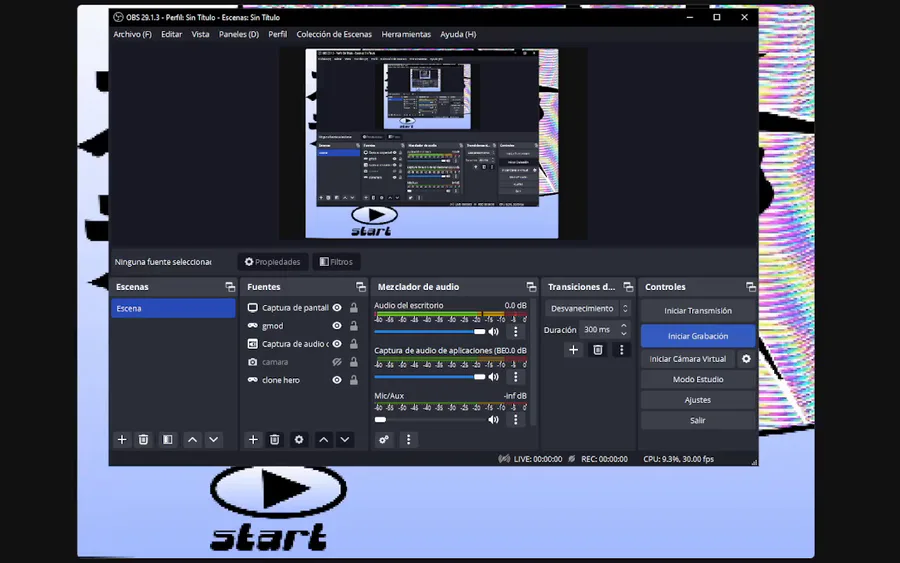Mute Captura de audio de aplicaciones speaker

click(494, 377)
